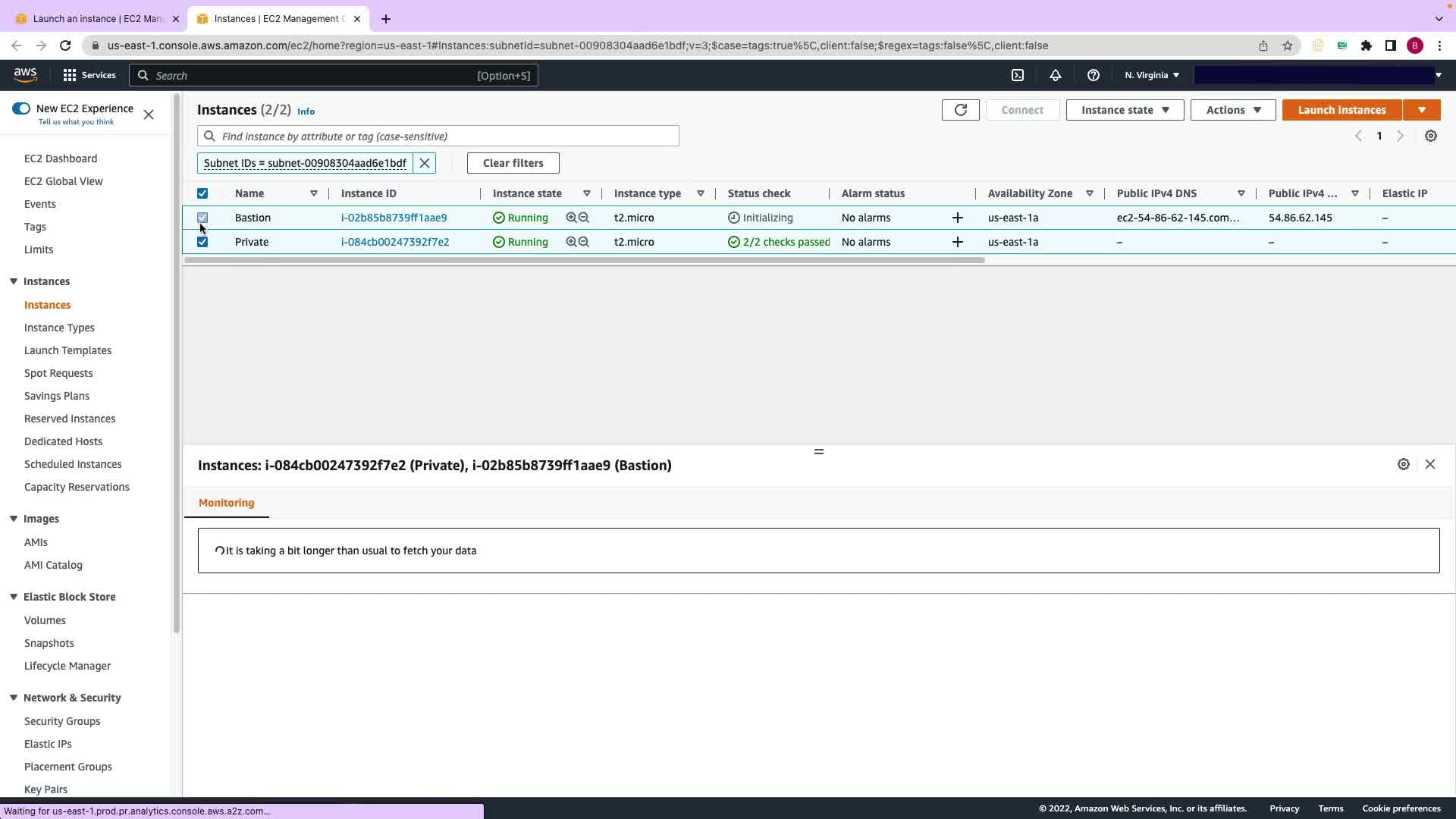Click the refresh instances icon button
This screenshot has height=819, width=1456.
coord(960,110)
